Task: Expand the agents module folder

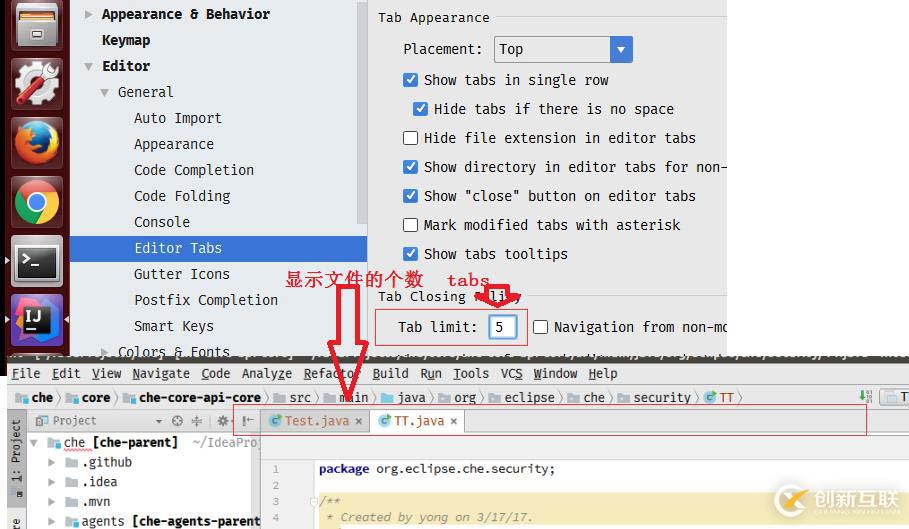Action: (x=52, y=521)
